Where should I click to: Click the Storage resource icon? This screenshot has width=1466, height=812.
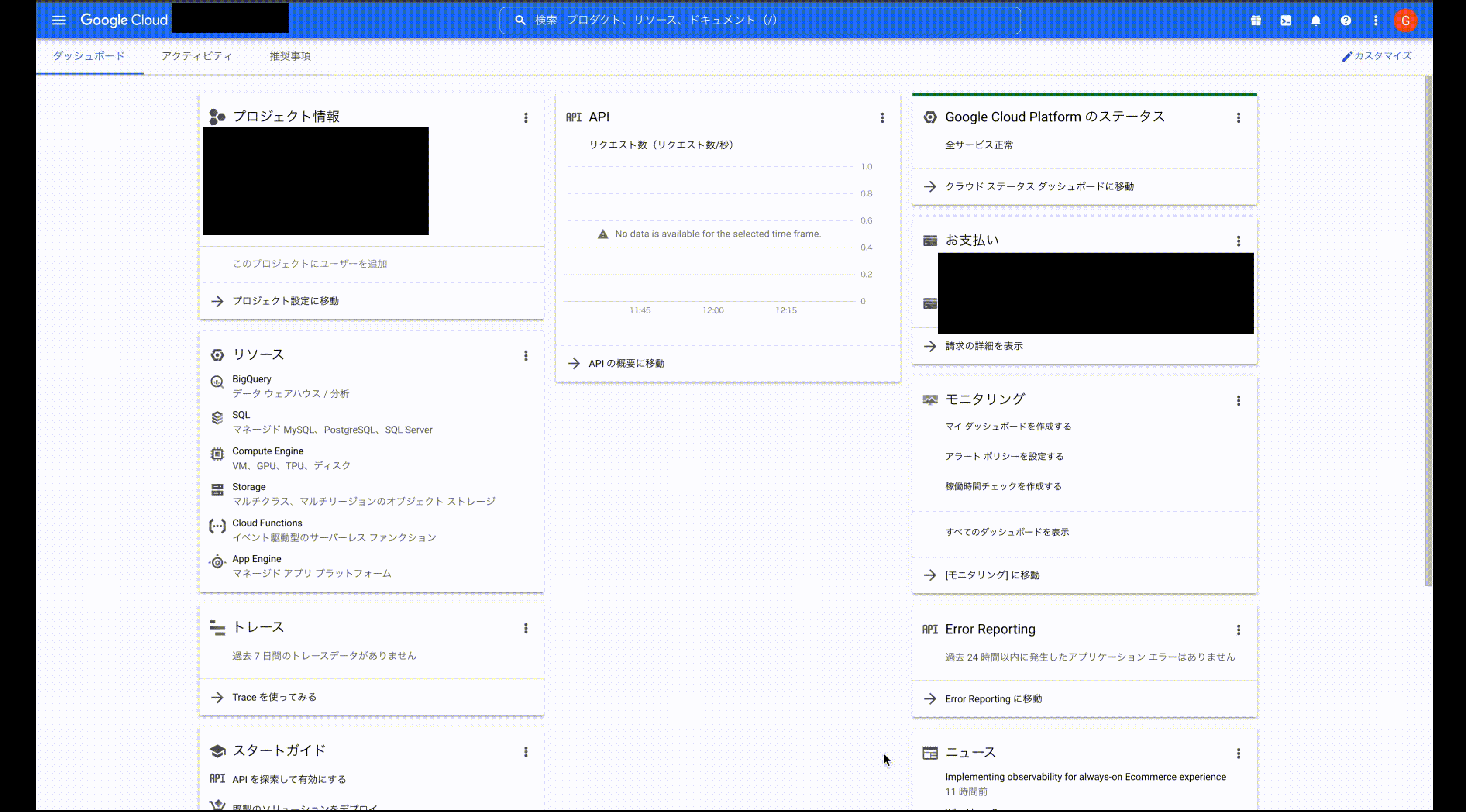[217, 490]
